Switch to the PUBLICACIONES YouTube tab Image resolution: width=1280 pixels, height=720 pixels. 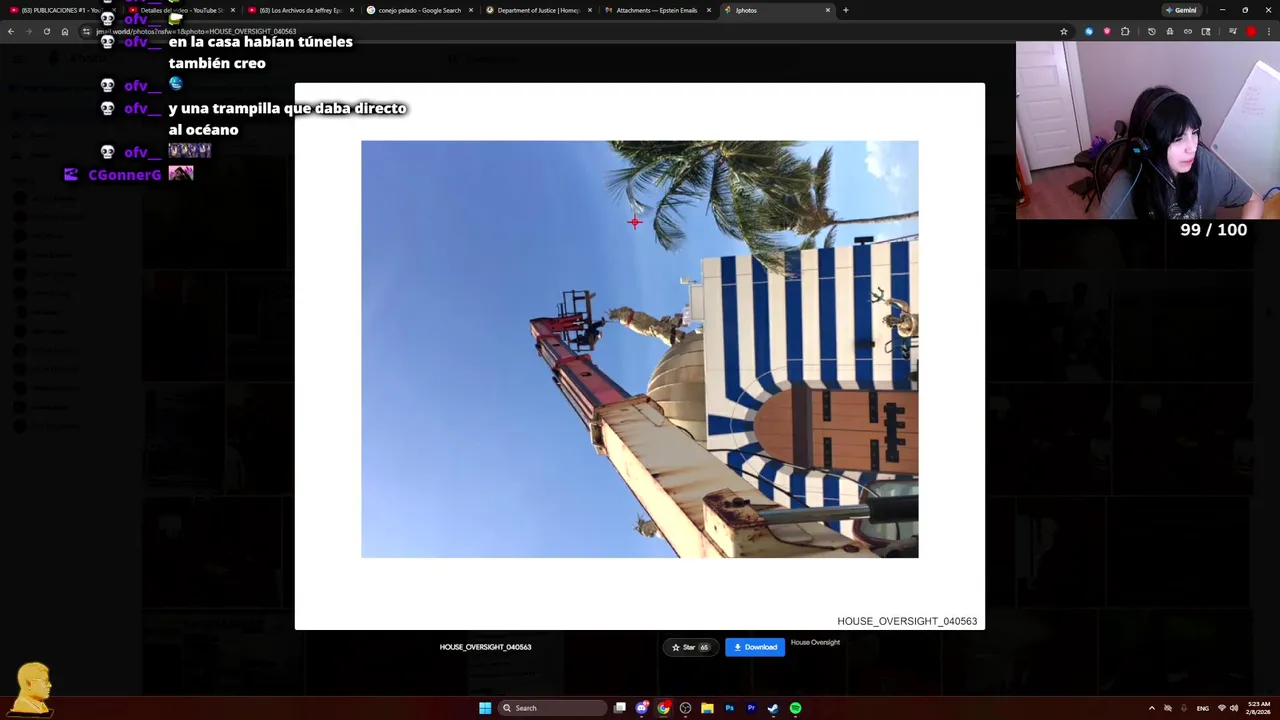click(60, 10)
